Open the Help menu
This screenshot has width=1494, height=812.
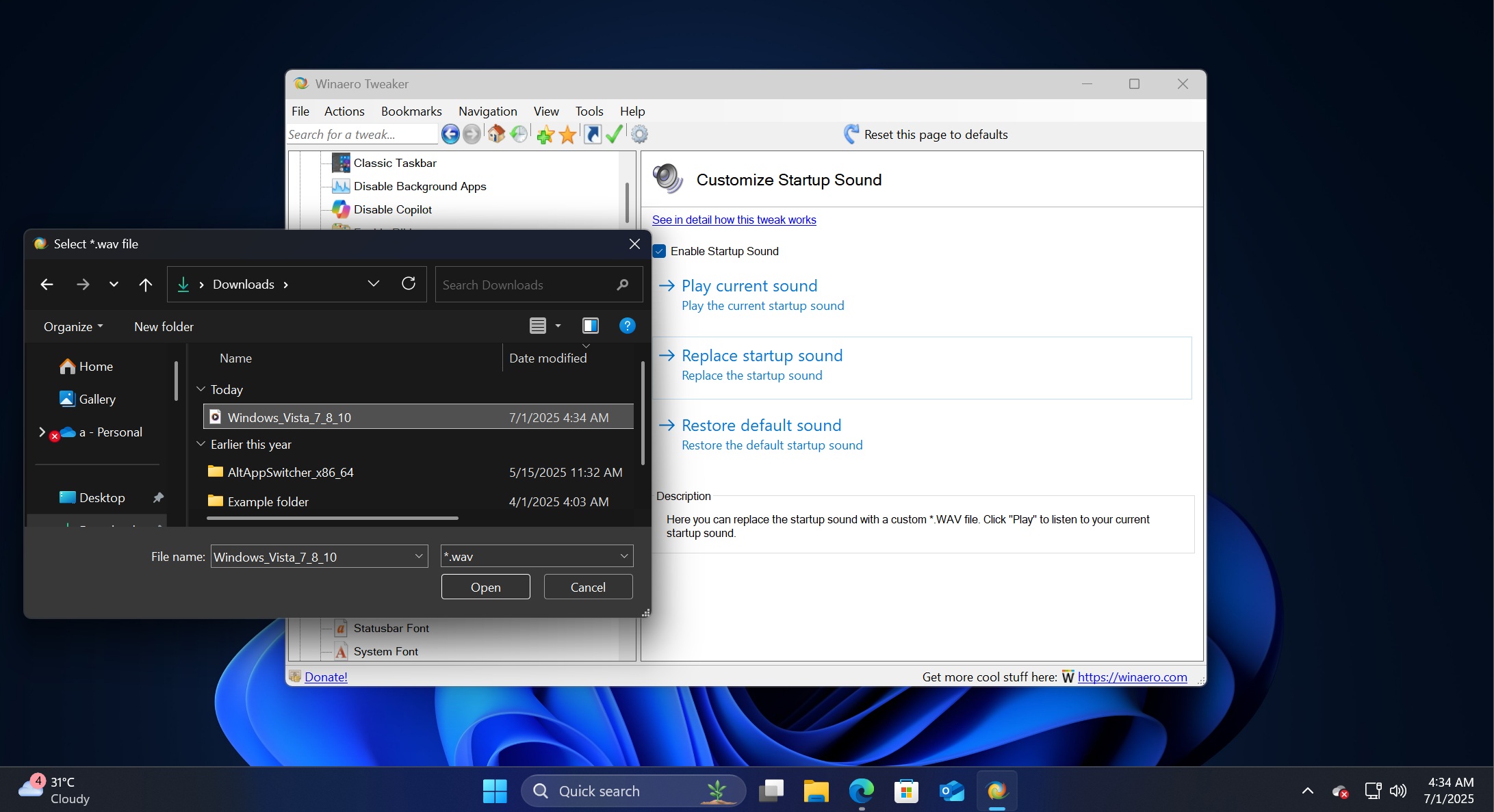[632, 111]
